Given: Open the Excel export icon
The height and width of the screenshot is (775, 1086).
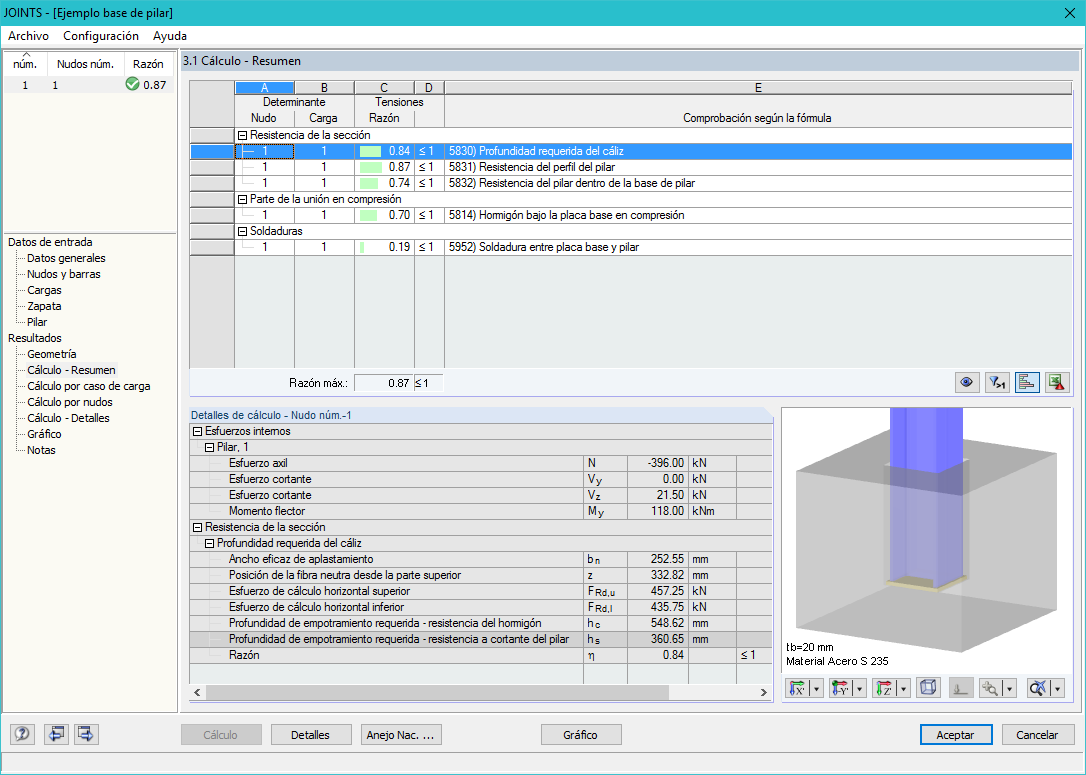Looking at the screenshot, I should pyautogui.click(x=1058, y=382).
